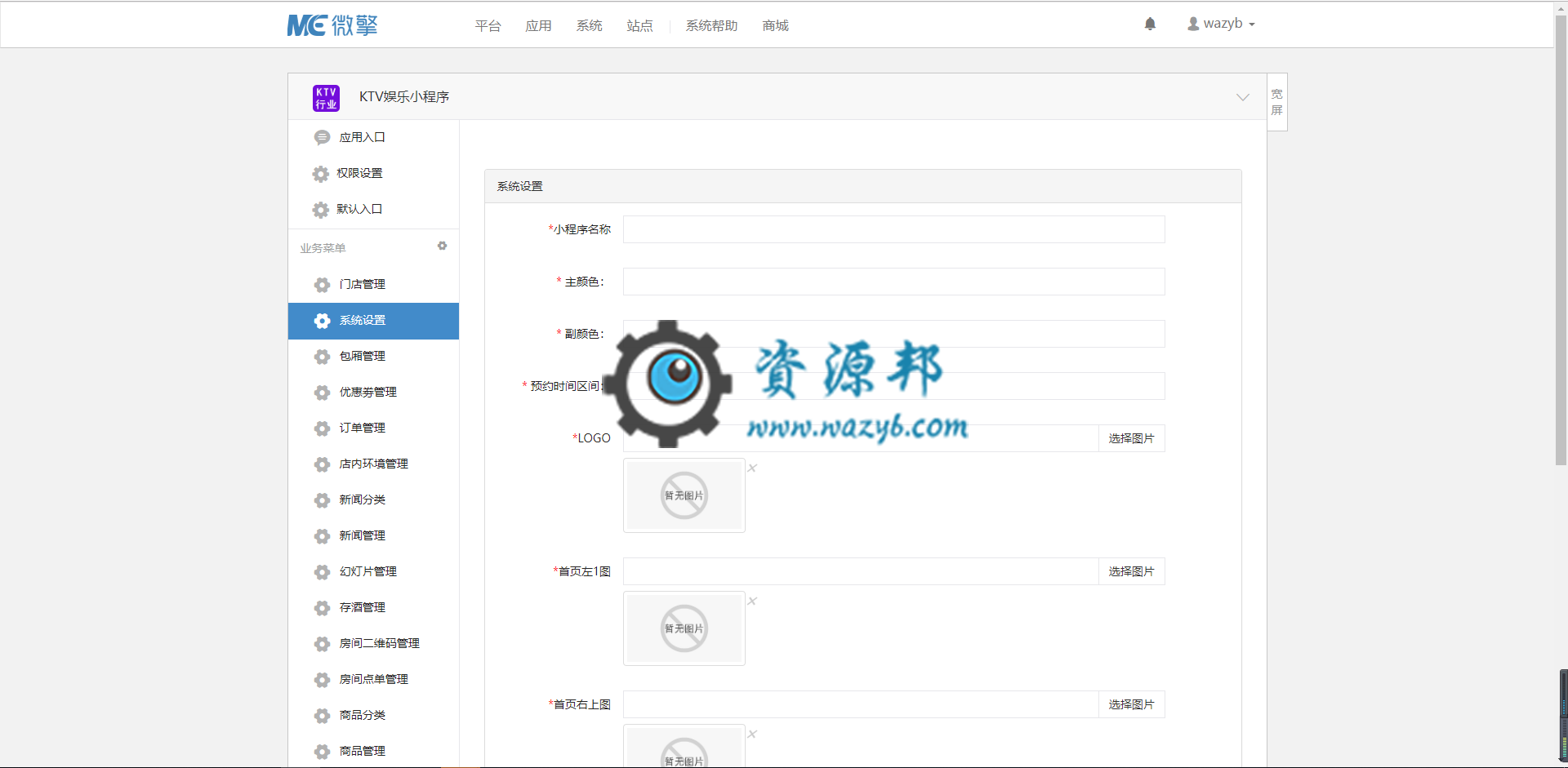Click the 小程序名称 input field

click(x=893, y=229)
